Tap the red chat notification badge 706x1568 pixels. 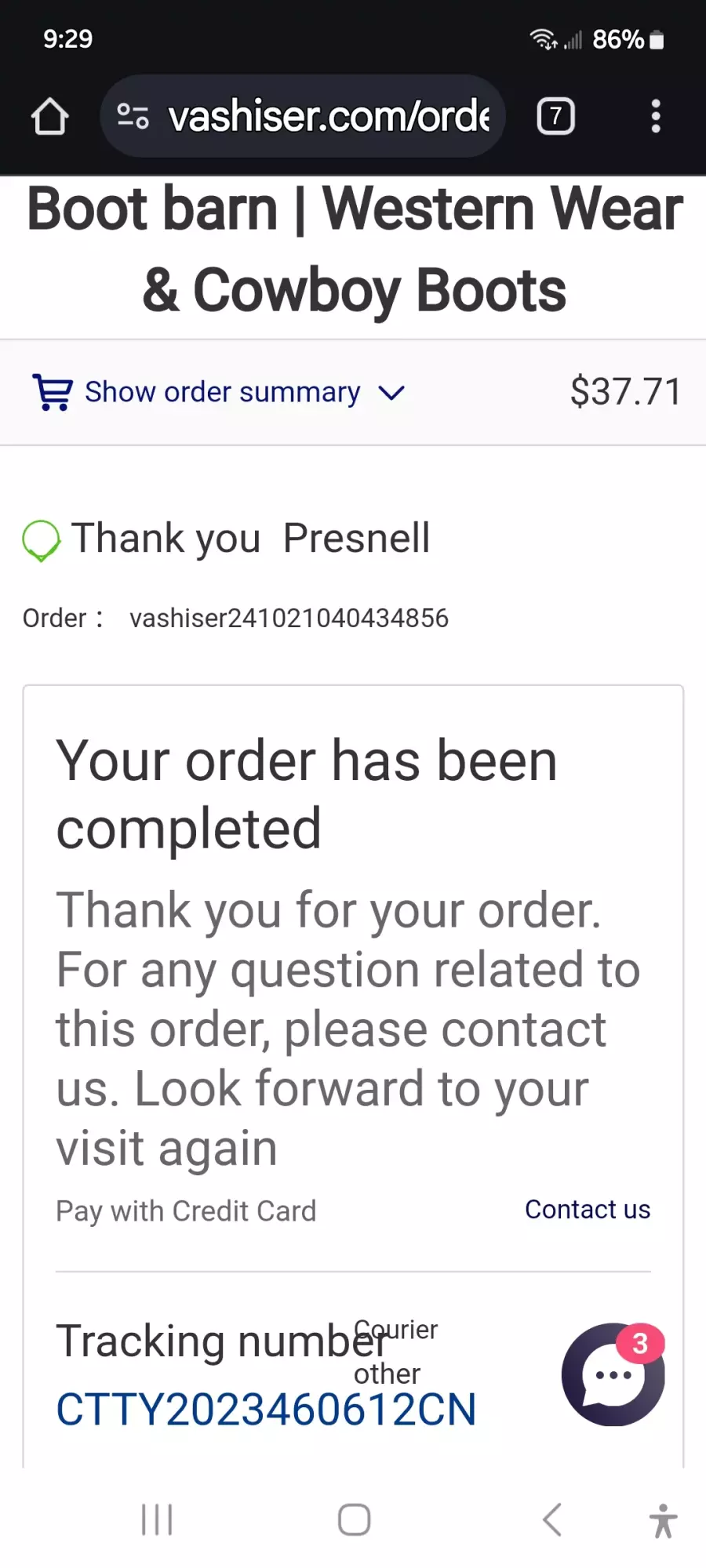(640, 1344)
